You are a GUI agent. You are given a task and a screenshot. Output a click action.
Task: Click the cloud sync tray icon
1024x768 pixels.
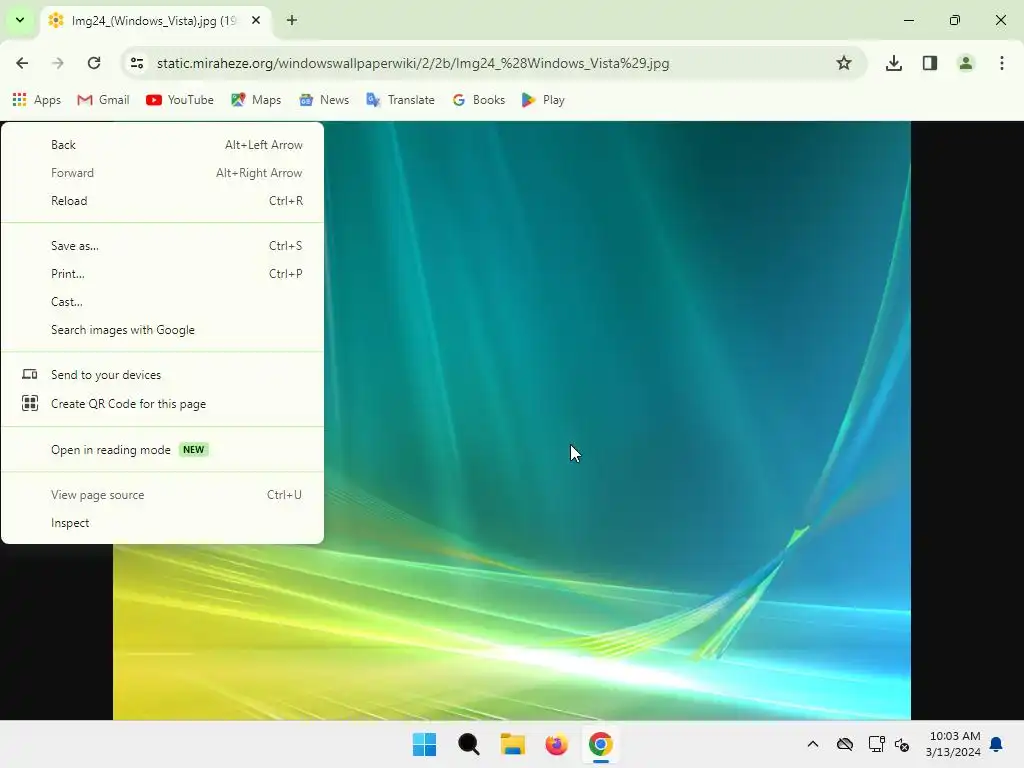(845, 744)
